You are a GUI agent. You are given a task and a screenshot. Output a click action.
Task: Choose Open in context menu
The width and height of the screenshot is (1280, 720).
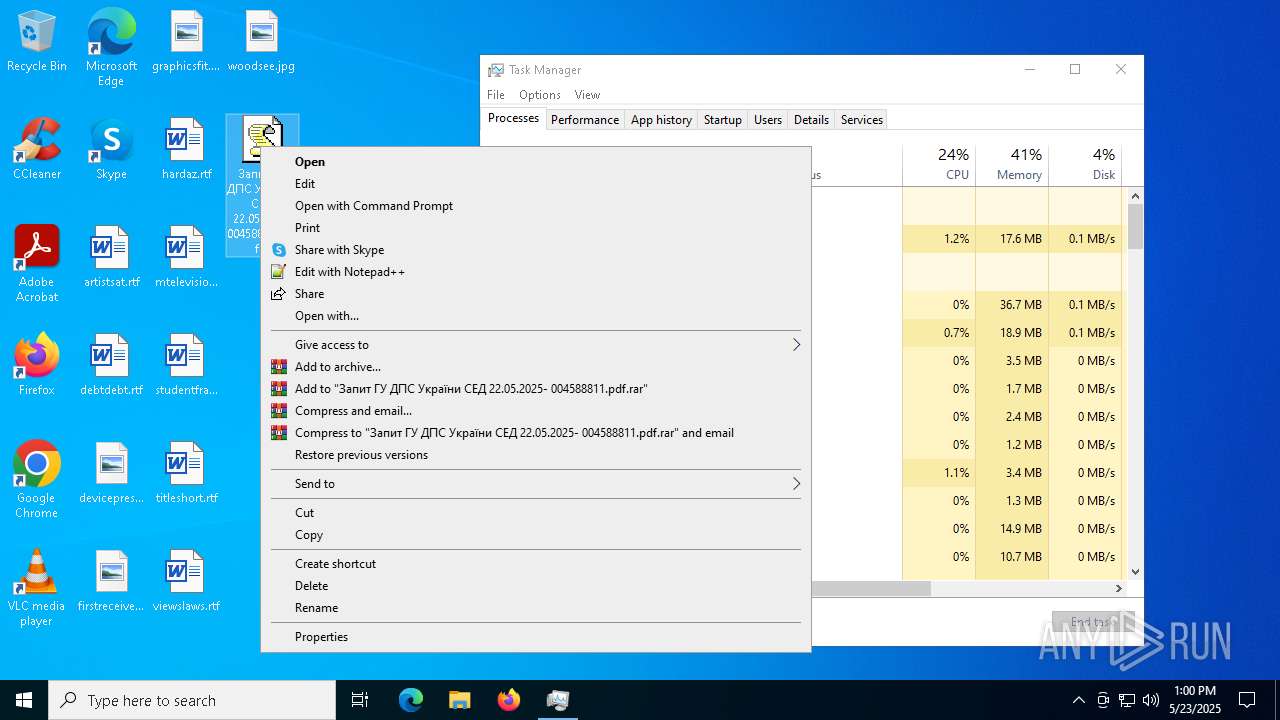[536, 162]
